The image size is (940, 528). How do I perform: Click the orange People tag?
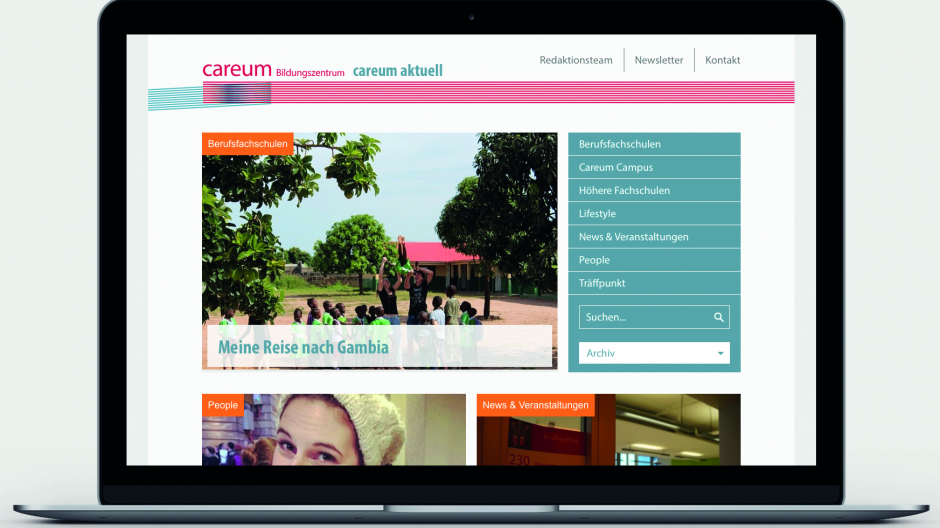223,405
